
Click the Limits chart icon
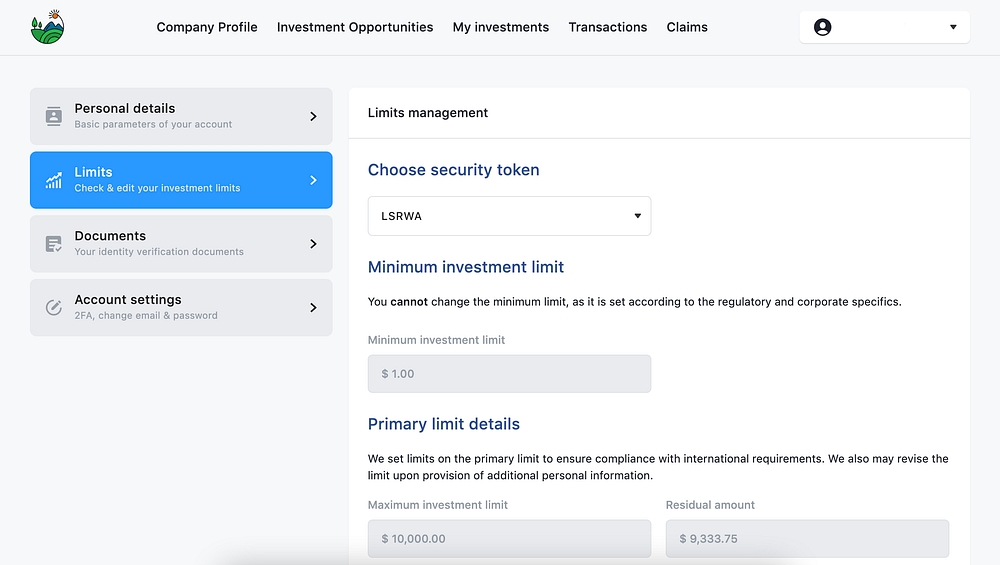click(x=54, y=180)
